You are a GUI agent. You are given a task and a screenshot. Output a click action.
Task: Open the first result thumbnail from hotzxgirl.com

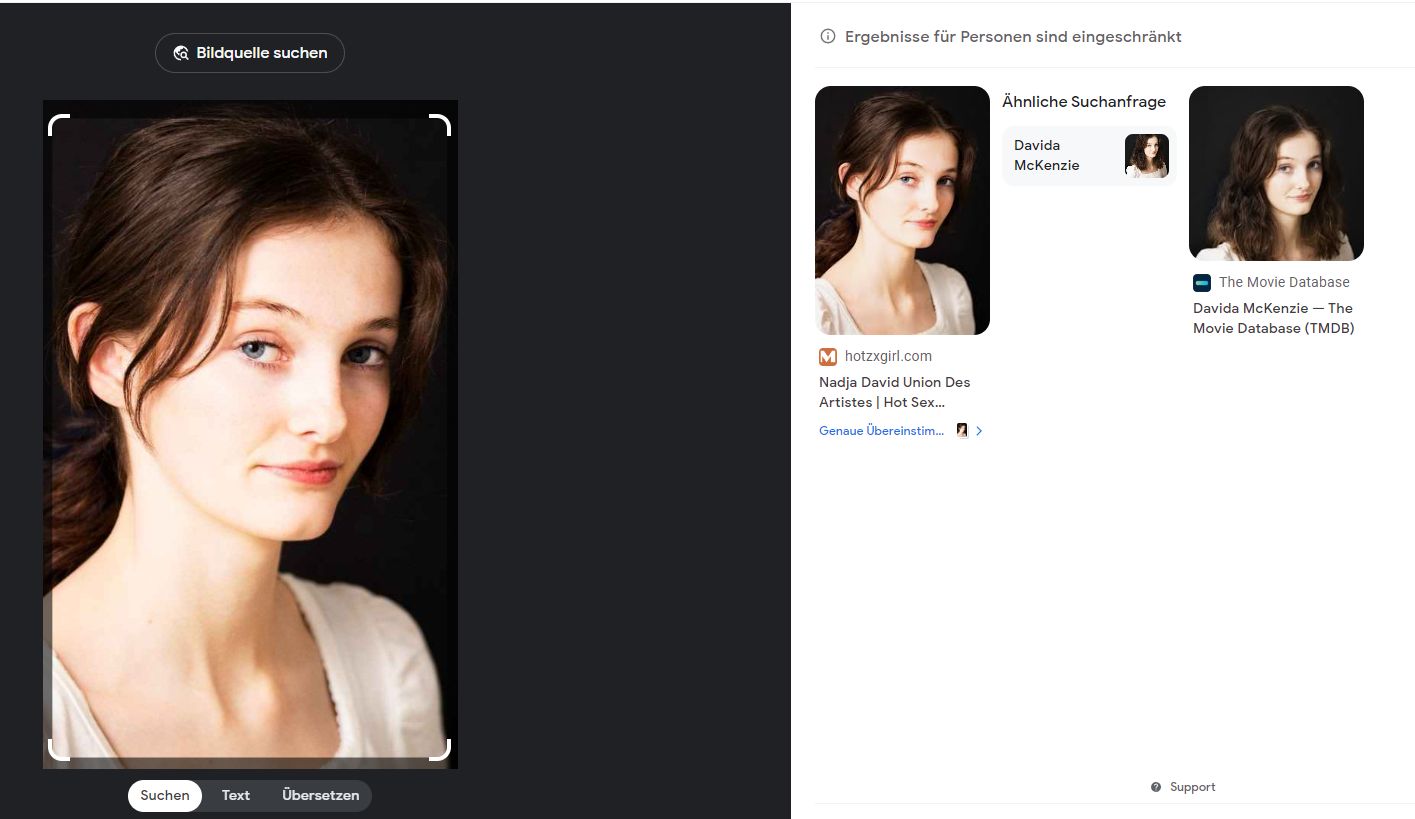(902, 210)
